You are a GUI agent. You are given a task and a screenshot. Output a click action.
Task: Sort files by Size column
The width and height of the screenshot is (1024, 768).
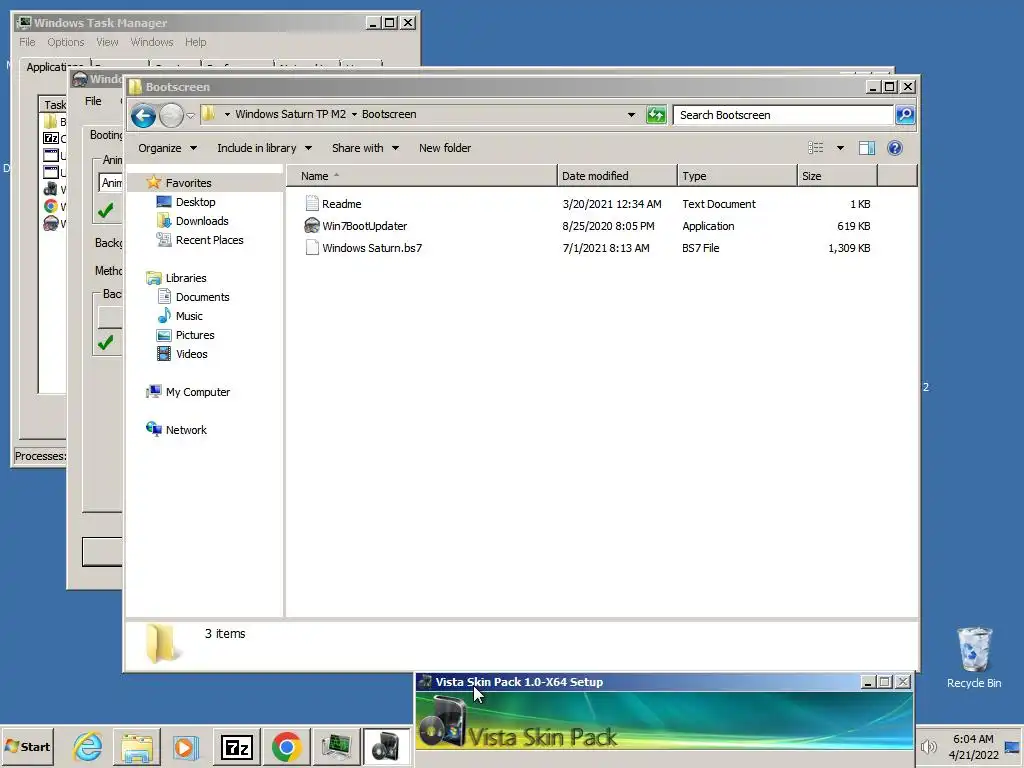[x=837, y=176]
